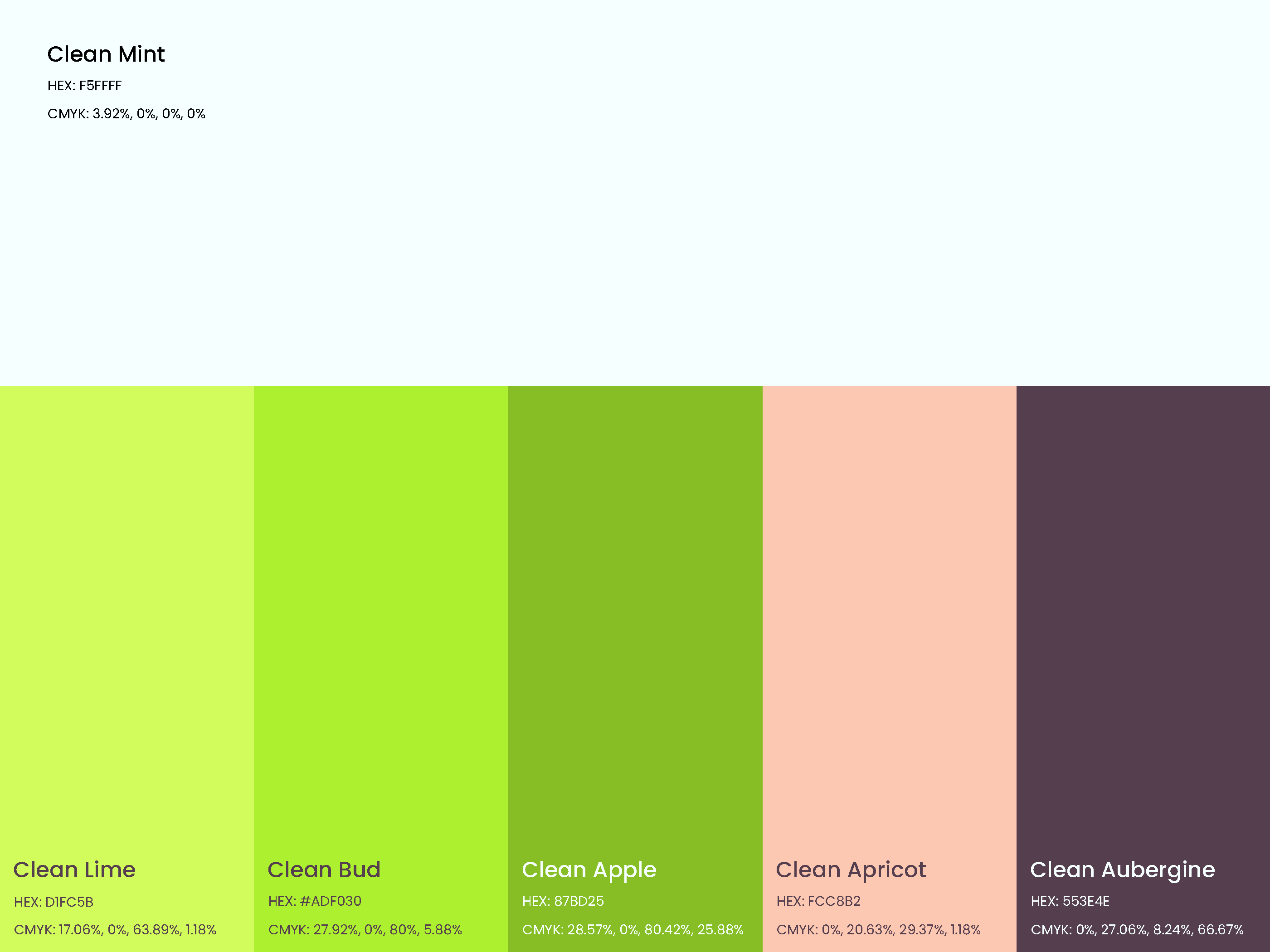This screenshot has width=1270, height=952.
Task: Click the Clean Aubergine heading
Action: pyautogui.click(x=1123, y=870)
